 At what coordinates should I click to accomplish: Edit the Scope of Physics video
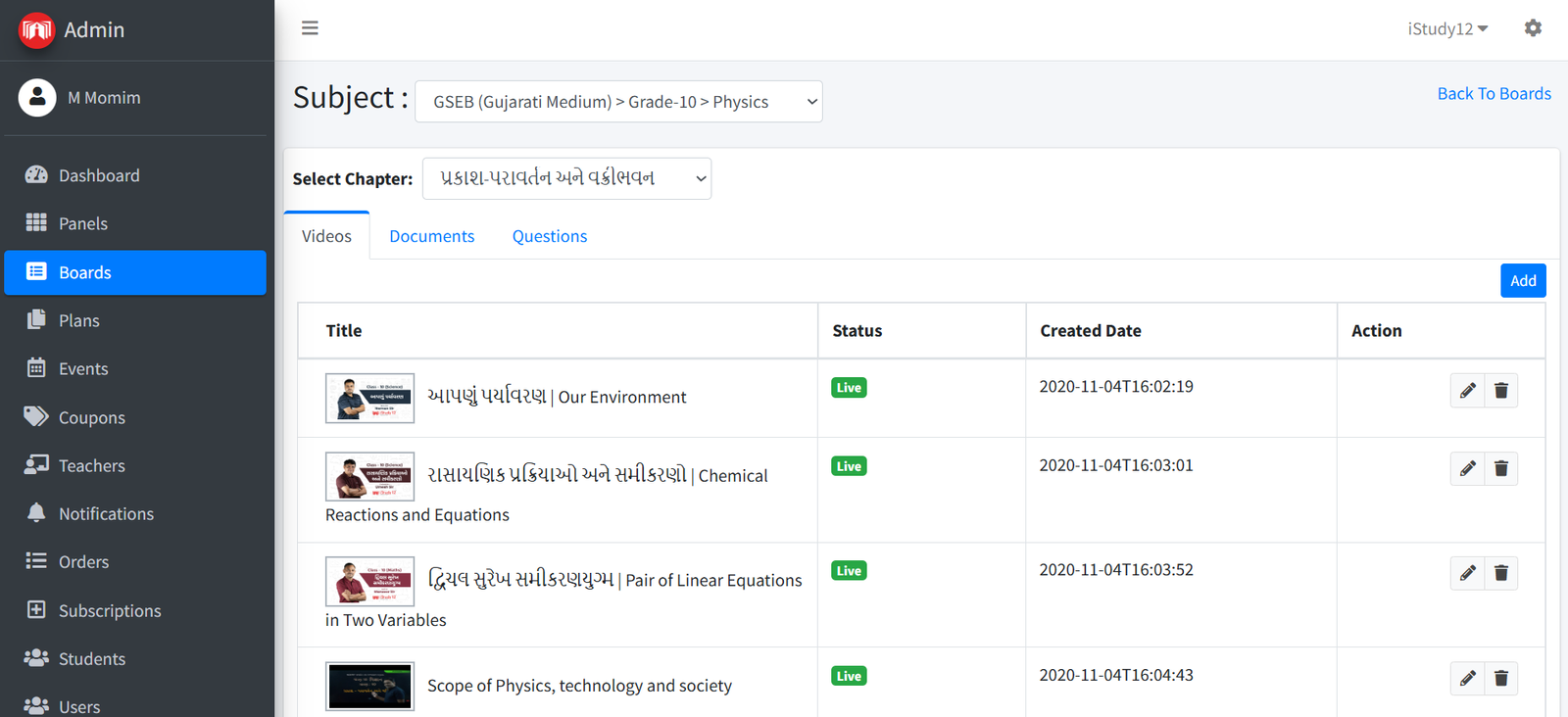pyautogui.click(x=1467, y=678)
